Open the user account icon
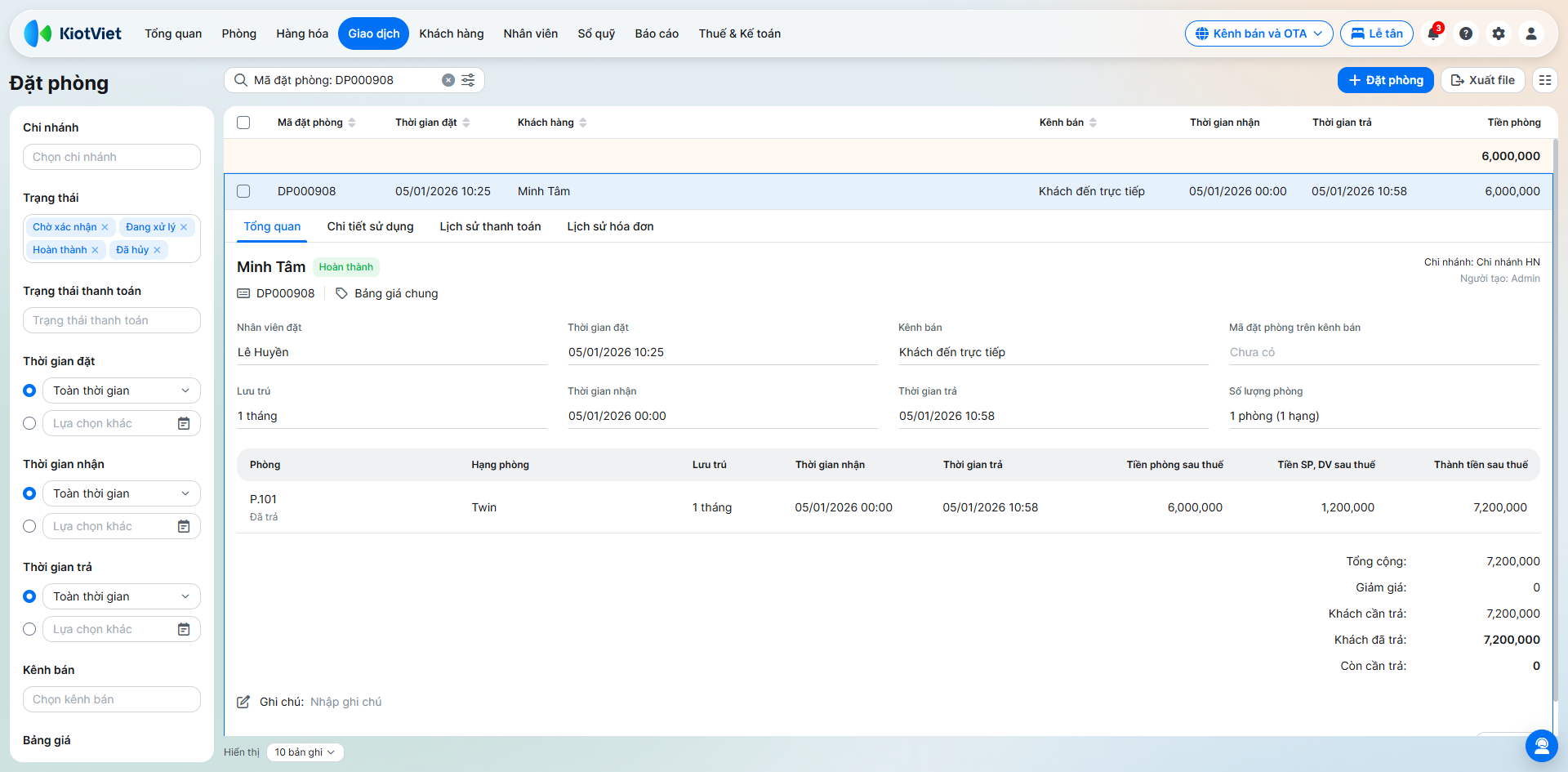This screenshot has height=772, width=1568. click(1531, 33)
